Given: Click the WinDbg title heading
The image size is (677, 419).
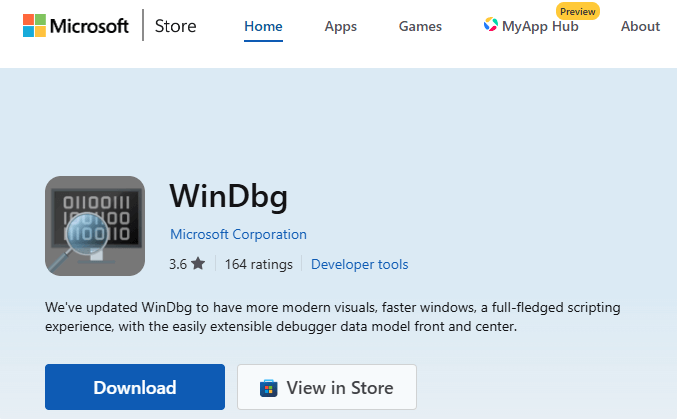Looking at the screenshot, I should (x=228, y=195).
